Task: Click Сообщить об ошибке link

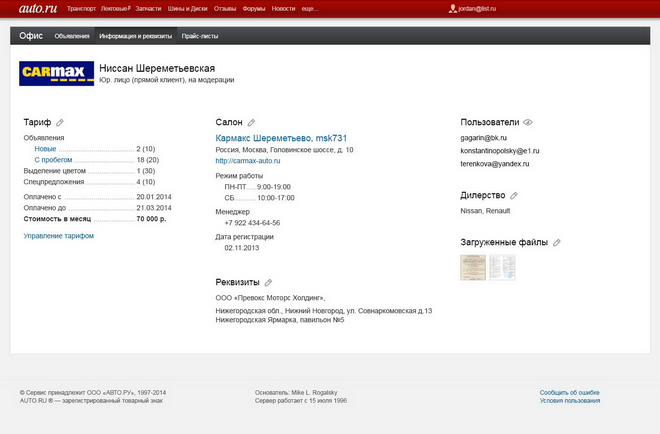Action: click(570, 392)
